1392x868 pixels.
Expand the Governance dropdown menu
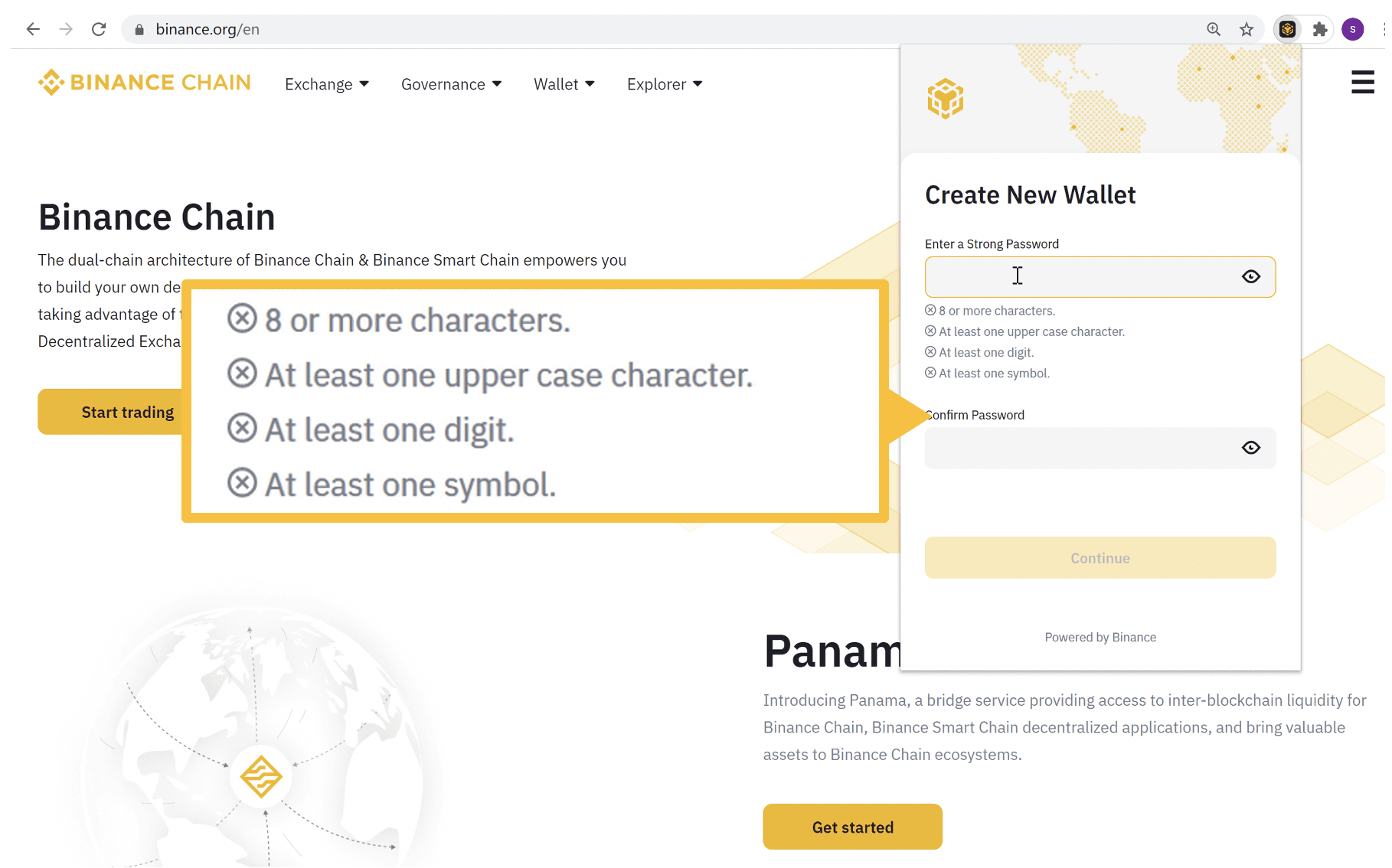tap(452, 84)
